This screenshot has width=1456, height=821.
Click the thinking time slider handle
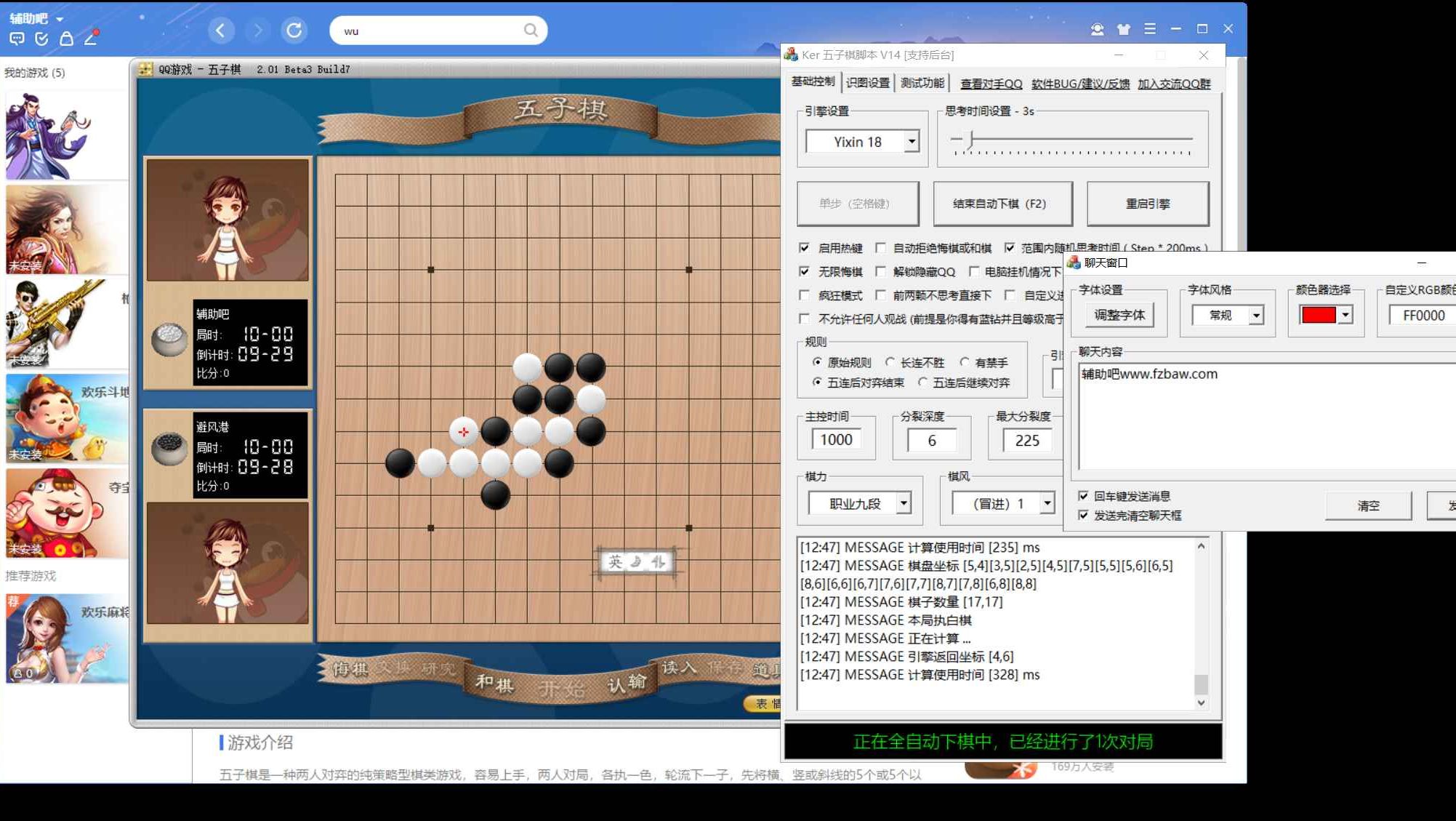(970, 139)
